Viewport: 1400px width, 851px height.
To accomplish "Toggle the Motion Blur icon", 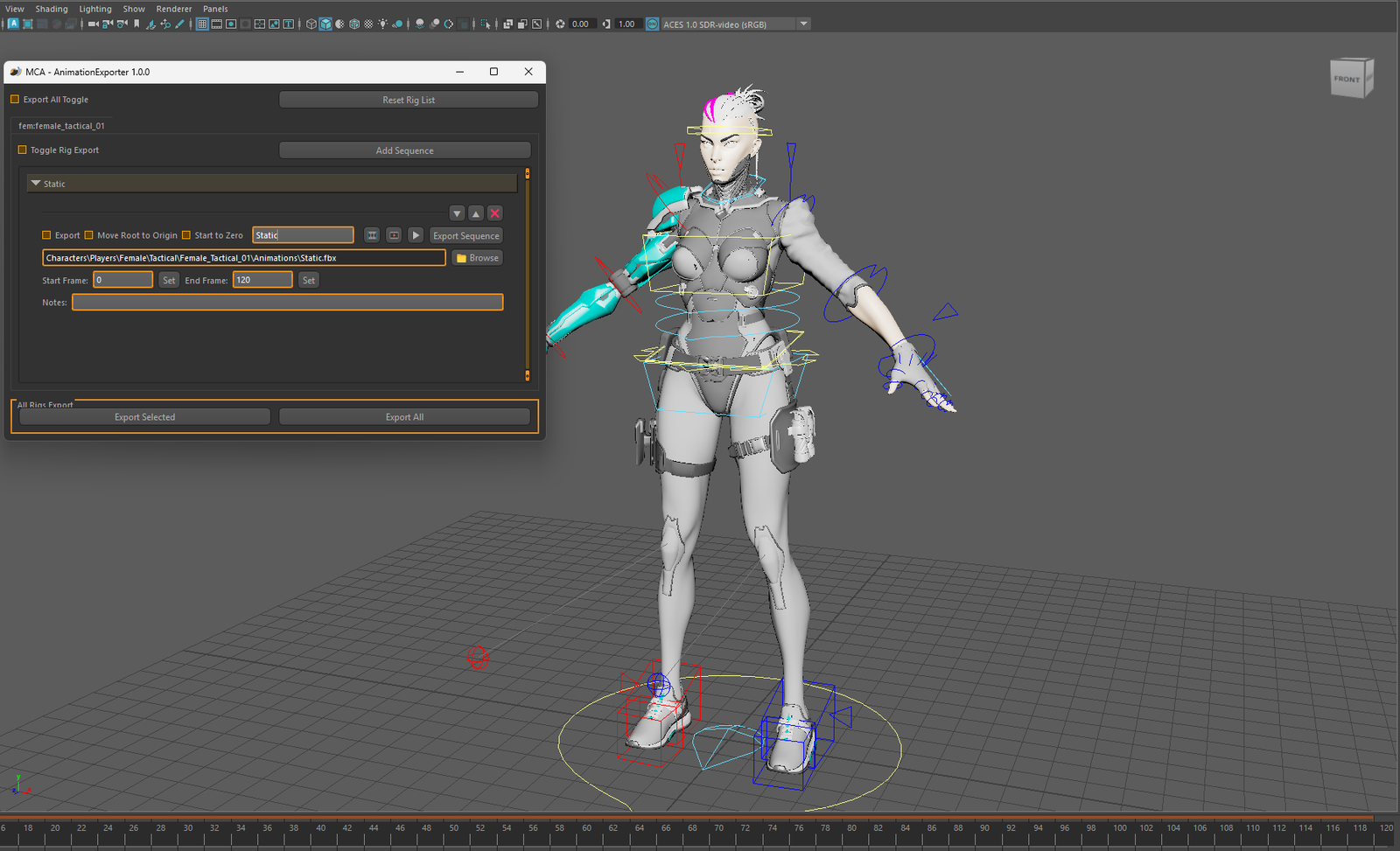I will (435, 24).
